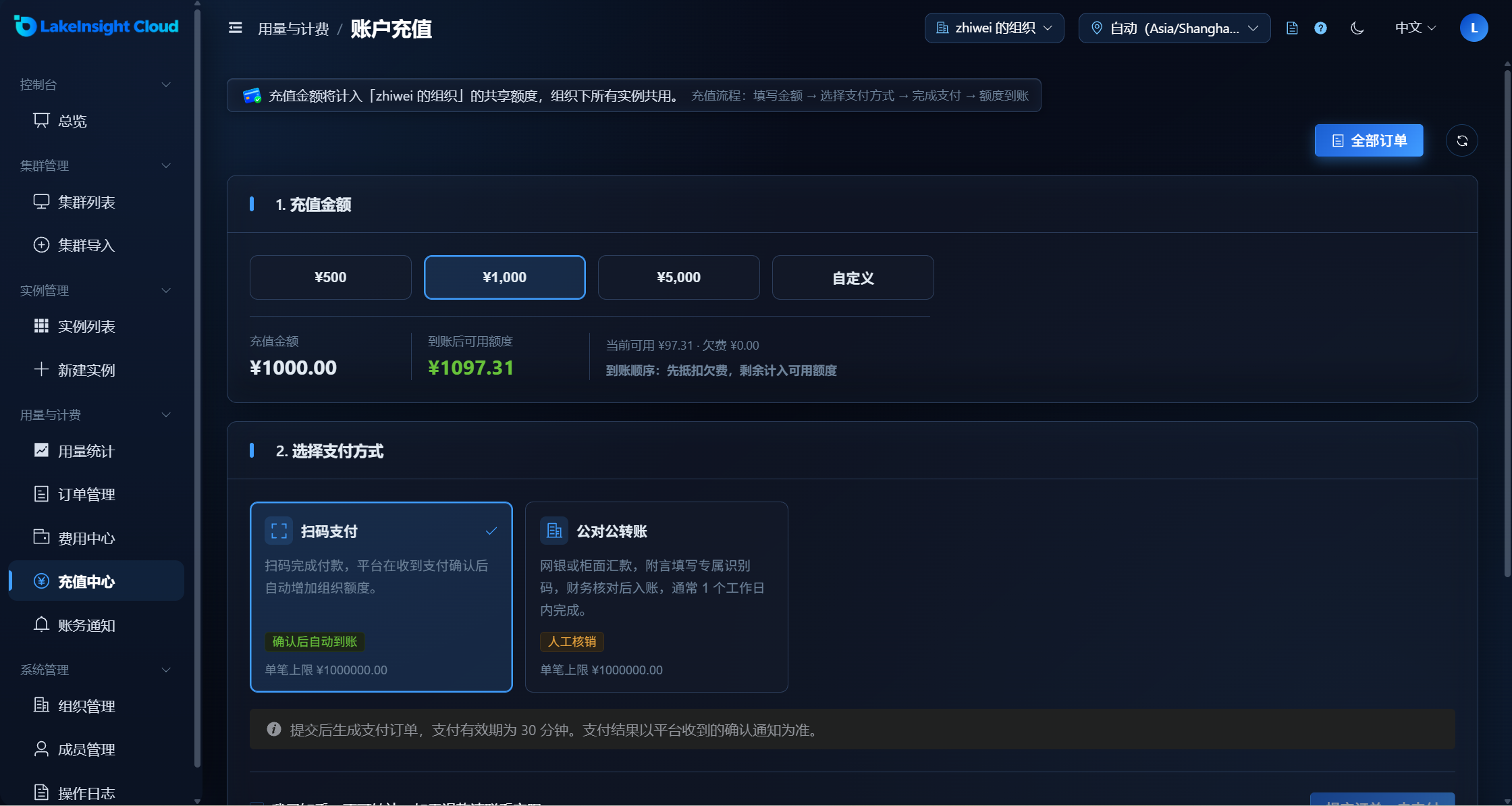Go to 订单管理 page
Image resolution: width=1512 pixels, height=806 pixels.
(97, 494)
